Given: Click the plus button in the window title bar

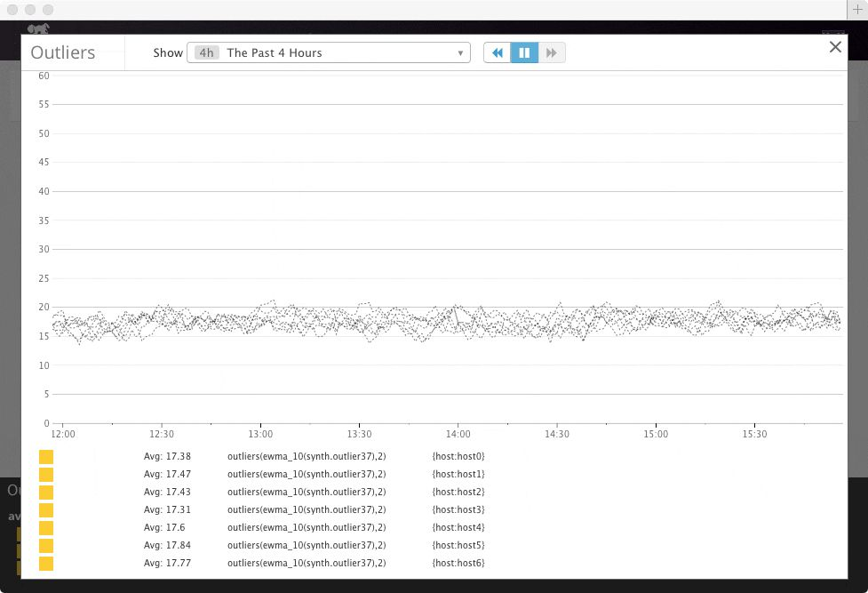Looking at the screenshot, I should 857,9.
